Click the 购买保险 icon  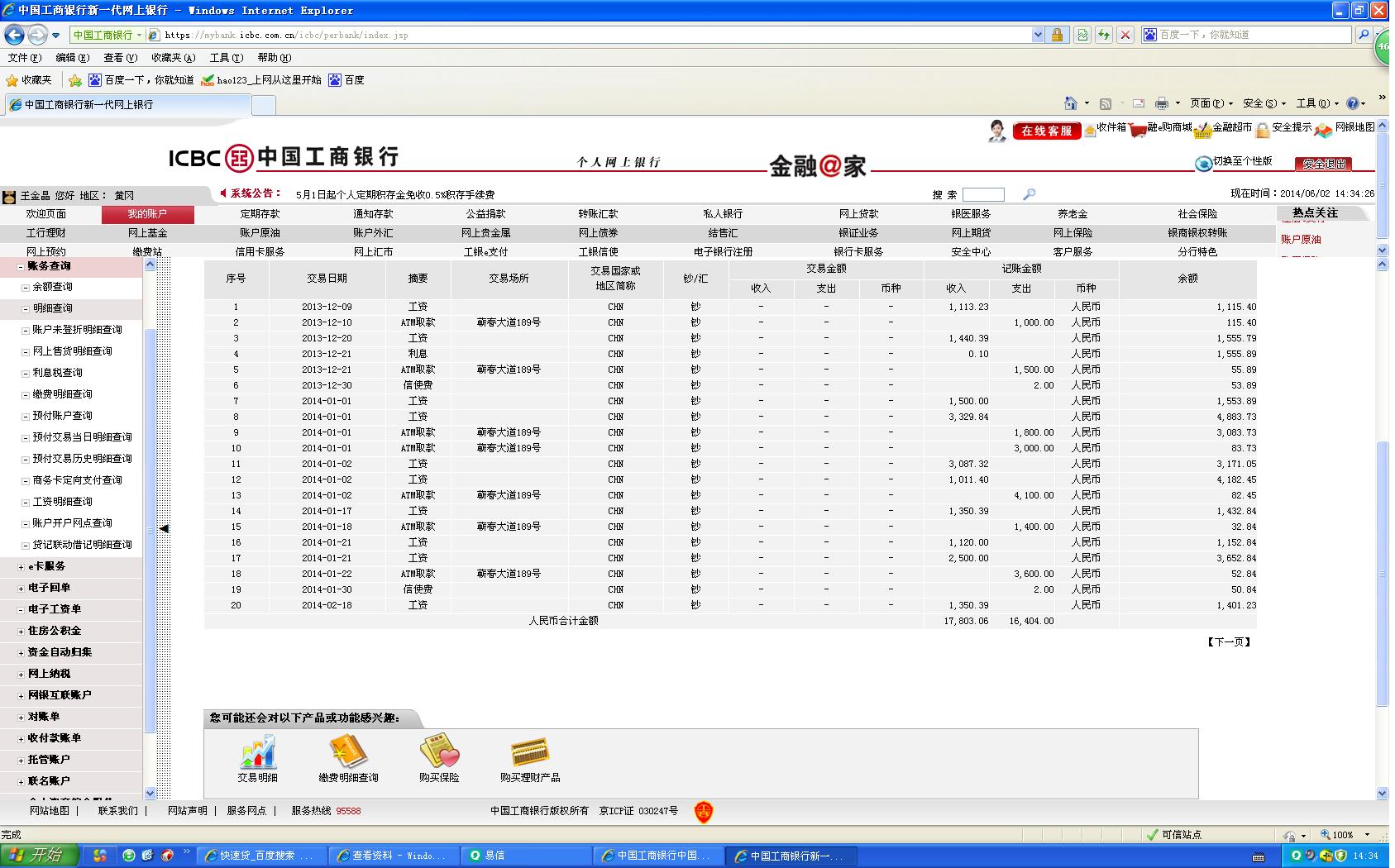438,752
